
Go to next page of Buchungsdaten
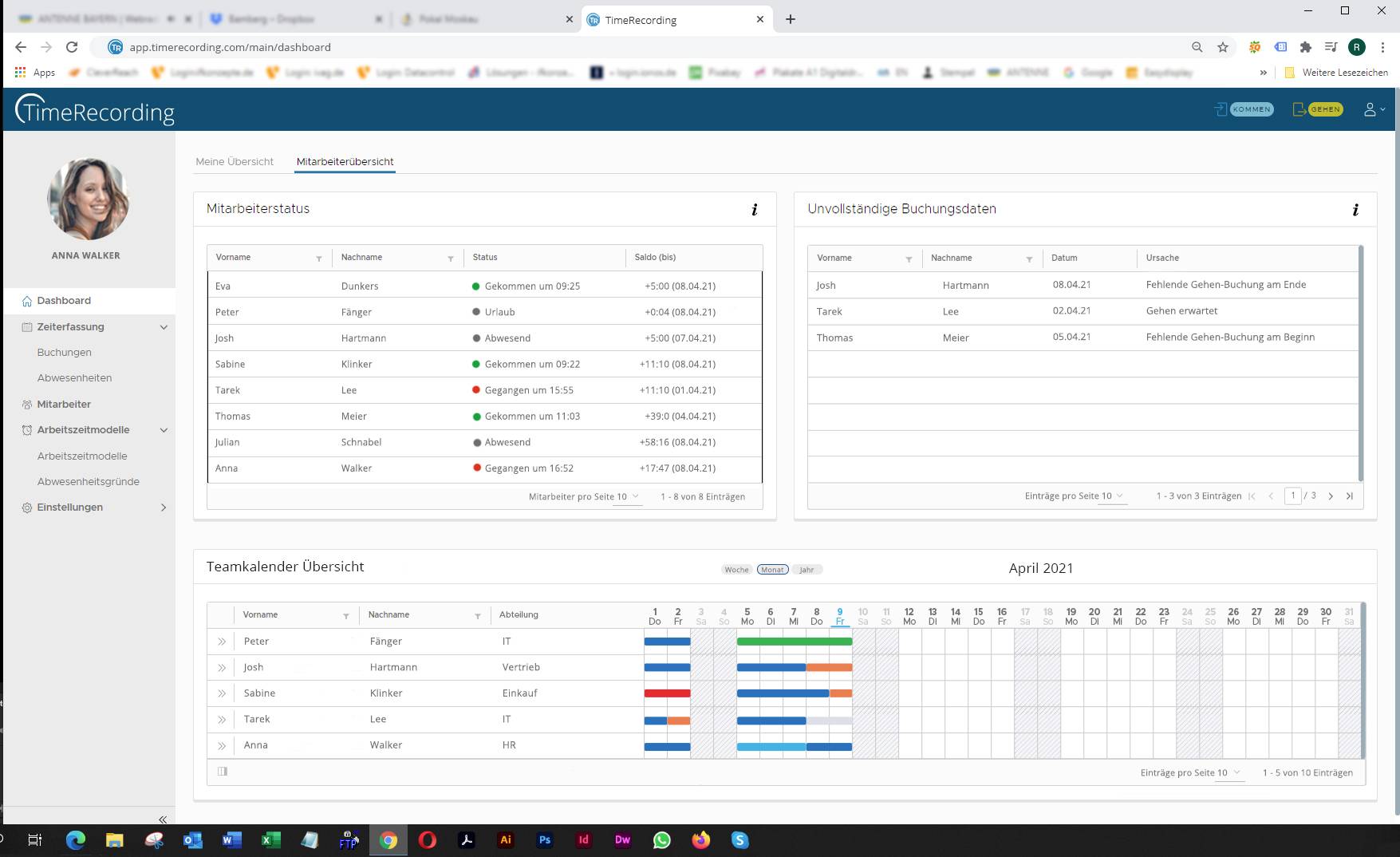coord(1331,496)
